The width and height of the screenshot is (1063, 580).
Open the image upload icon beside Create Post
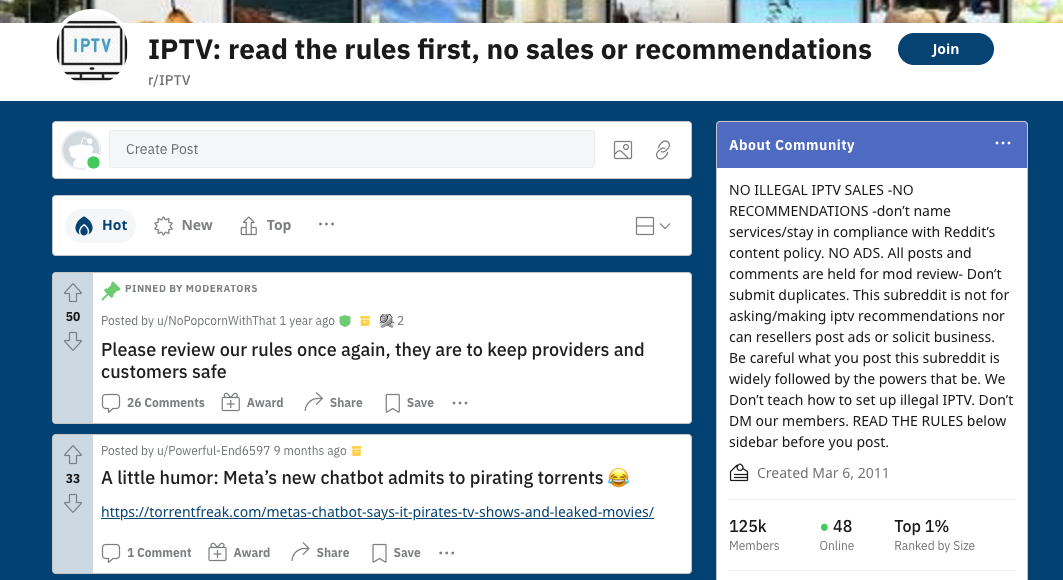click(623, 148)
